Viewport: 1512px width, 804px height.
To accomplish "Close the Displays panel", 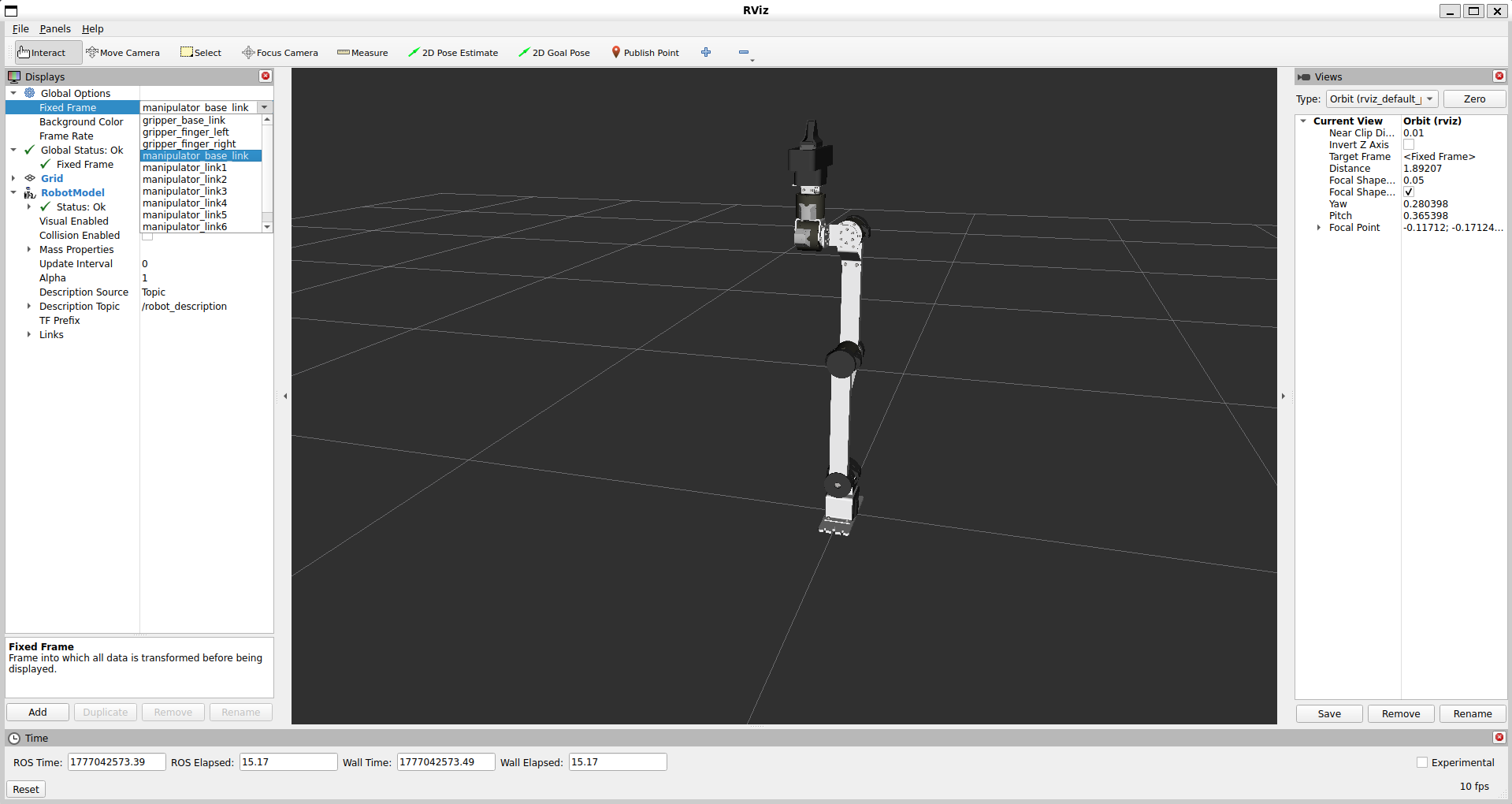I will pos(266,76).
